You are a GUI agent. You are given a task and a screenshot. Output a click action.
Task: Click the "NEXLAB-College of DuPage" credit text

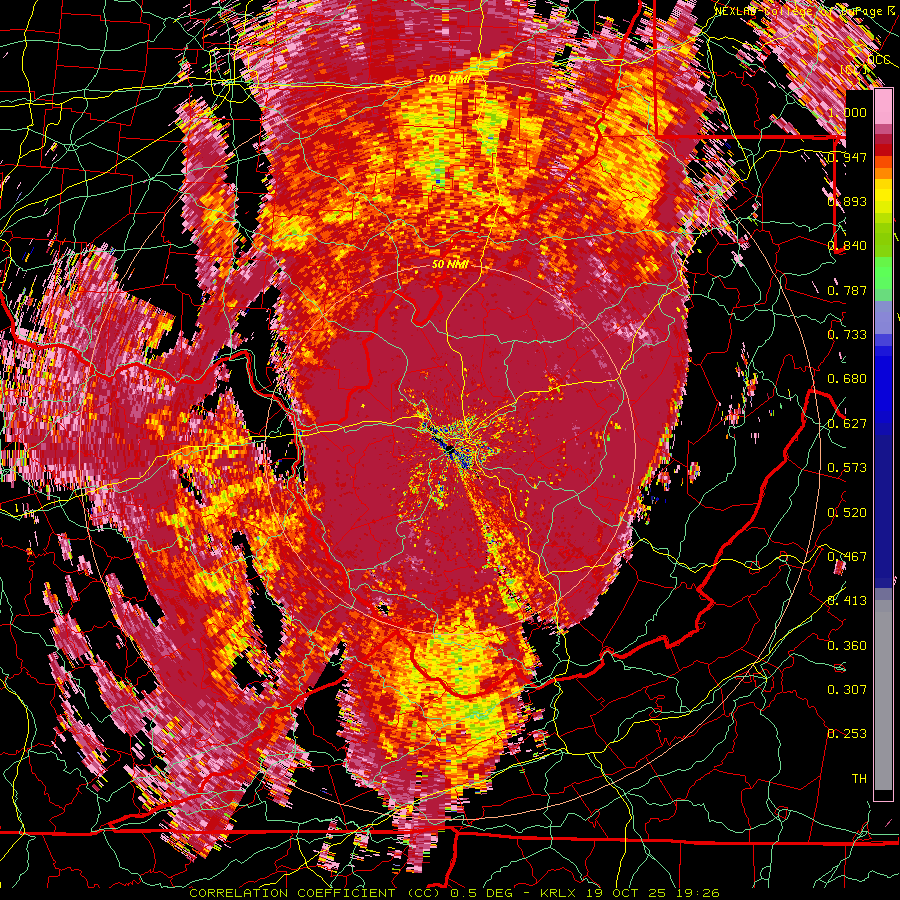(x=799, y=11)
